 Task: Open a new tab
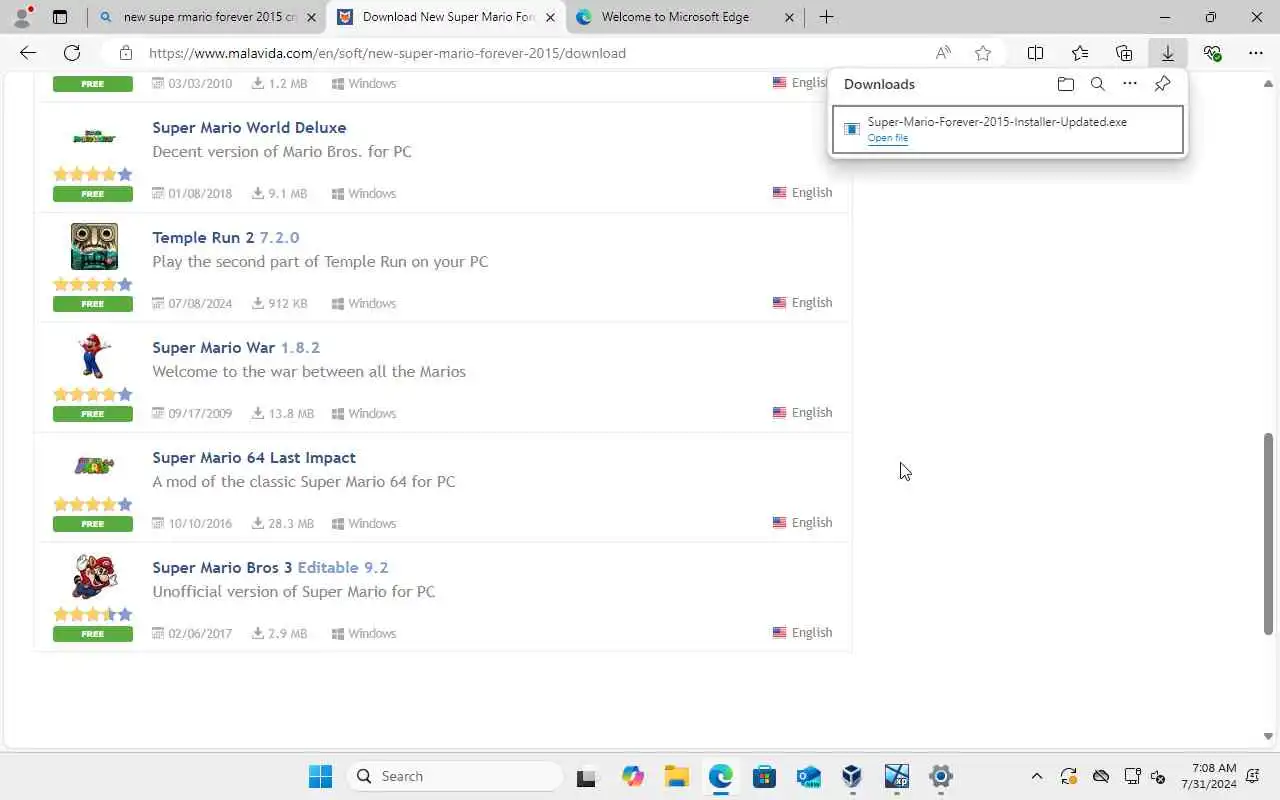pyautogui.click(x=826, y=17)
